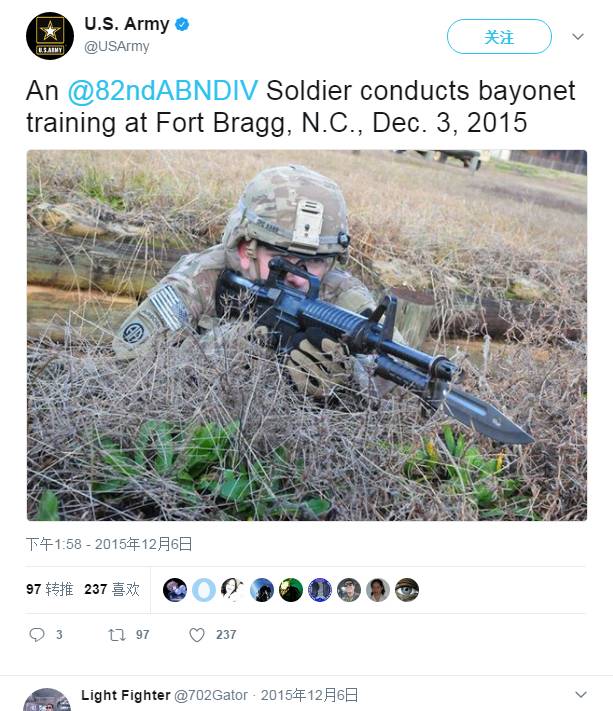Expand the tweet options chevron

point(577,37)
